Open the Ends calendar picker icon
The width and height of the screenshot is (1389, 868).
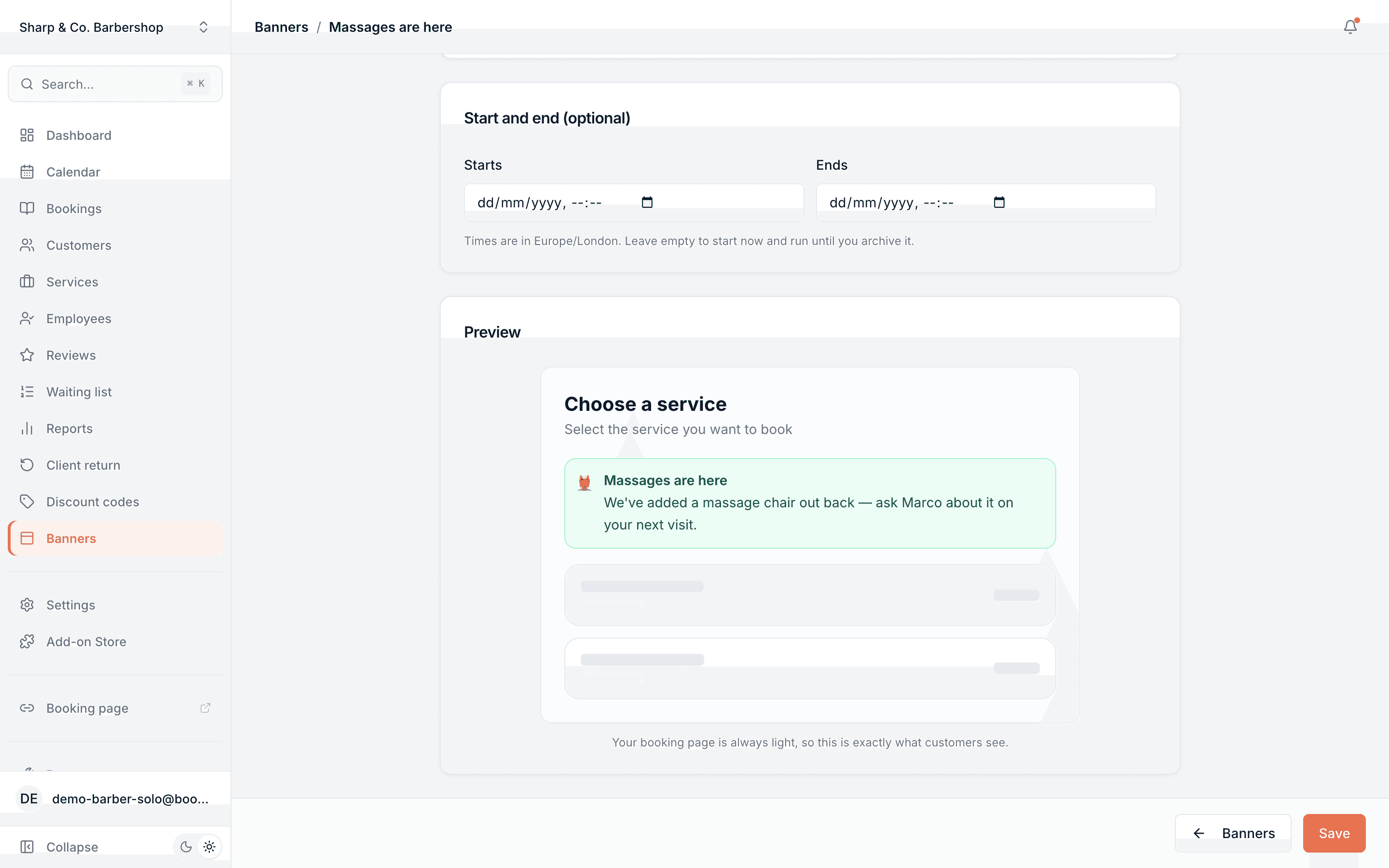999,202
